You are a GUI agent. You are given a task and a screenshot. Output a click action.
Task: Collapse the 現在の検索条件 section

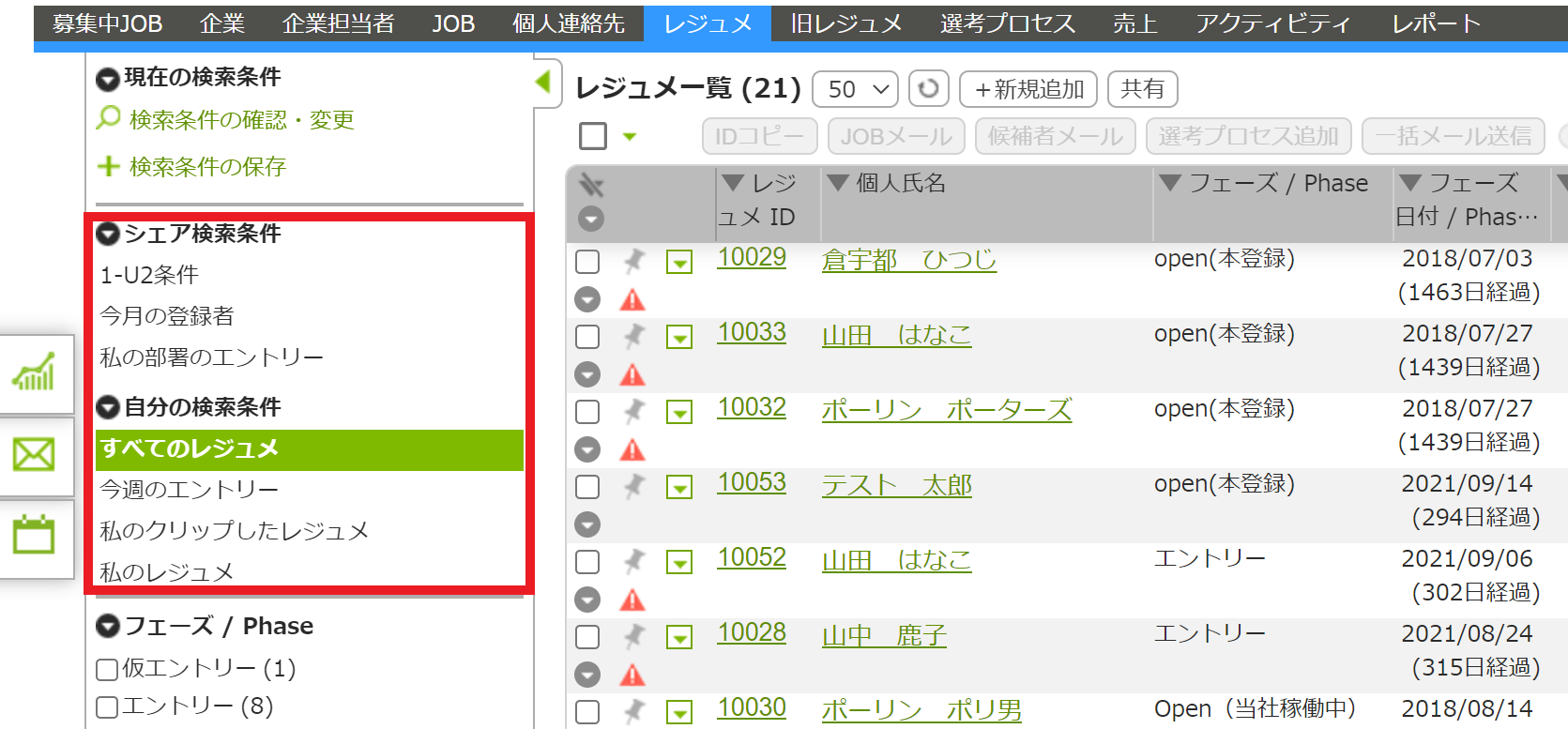(x=108, y=79)
